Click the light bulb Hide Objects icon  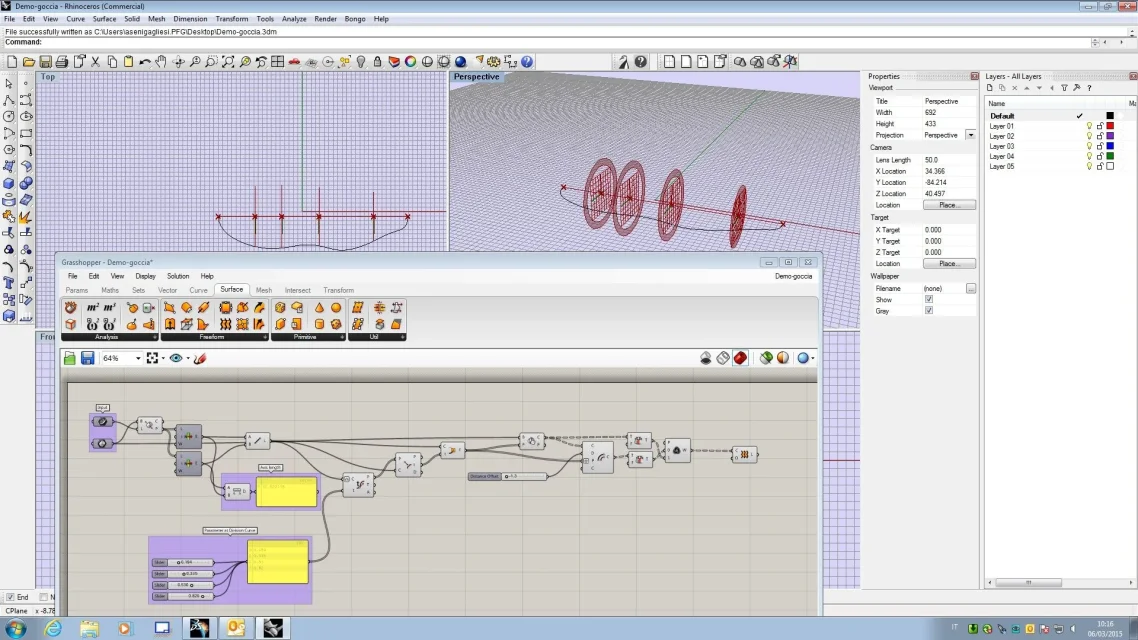[x=361, y=62]
